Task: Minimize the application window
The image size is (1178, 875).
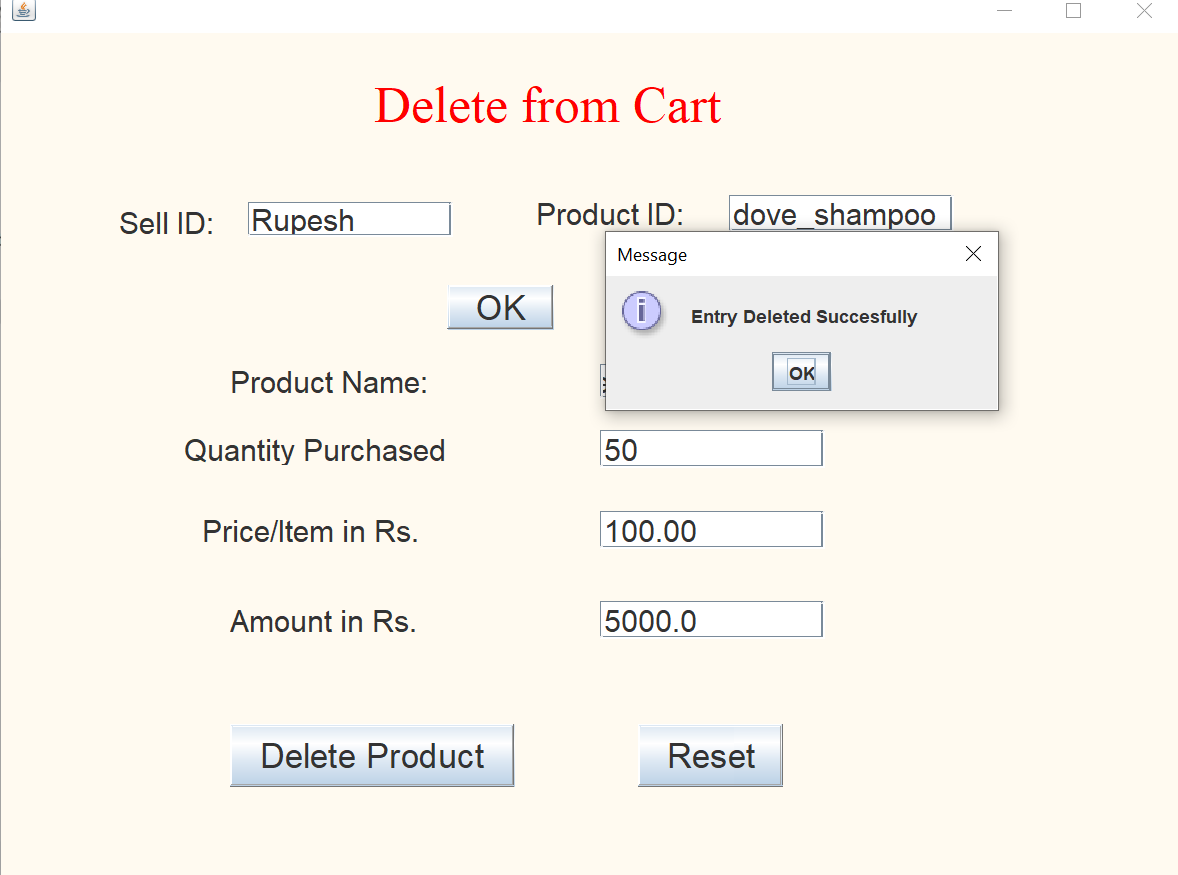Action: [x=1003, y=11]
